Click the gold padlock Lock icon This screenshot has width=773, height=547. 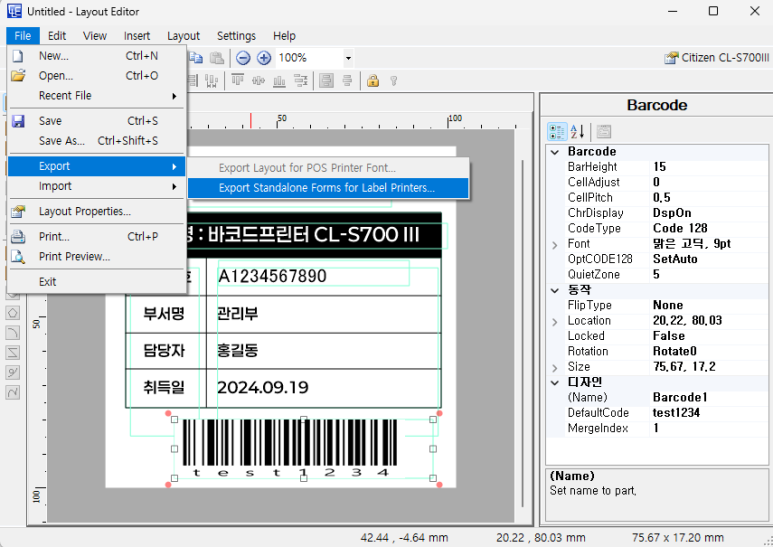pos(373,80)
